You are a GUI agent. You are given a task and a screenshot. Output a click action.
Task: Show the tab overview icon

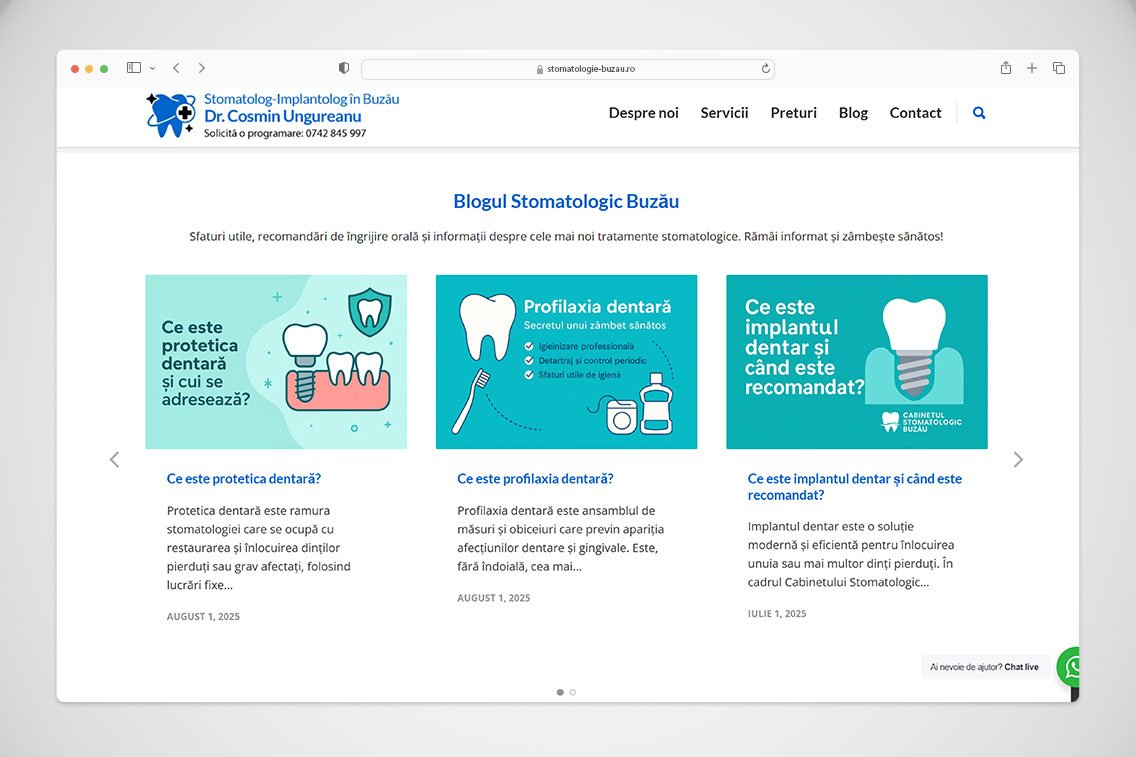[x=1059, y=68]
